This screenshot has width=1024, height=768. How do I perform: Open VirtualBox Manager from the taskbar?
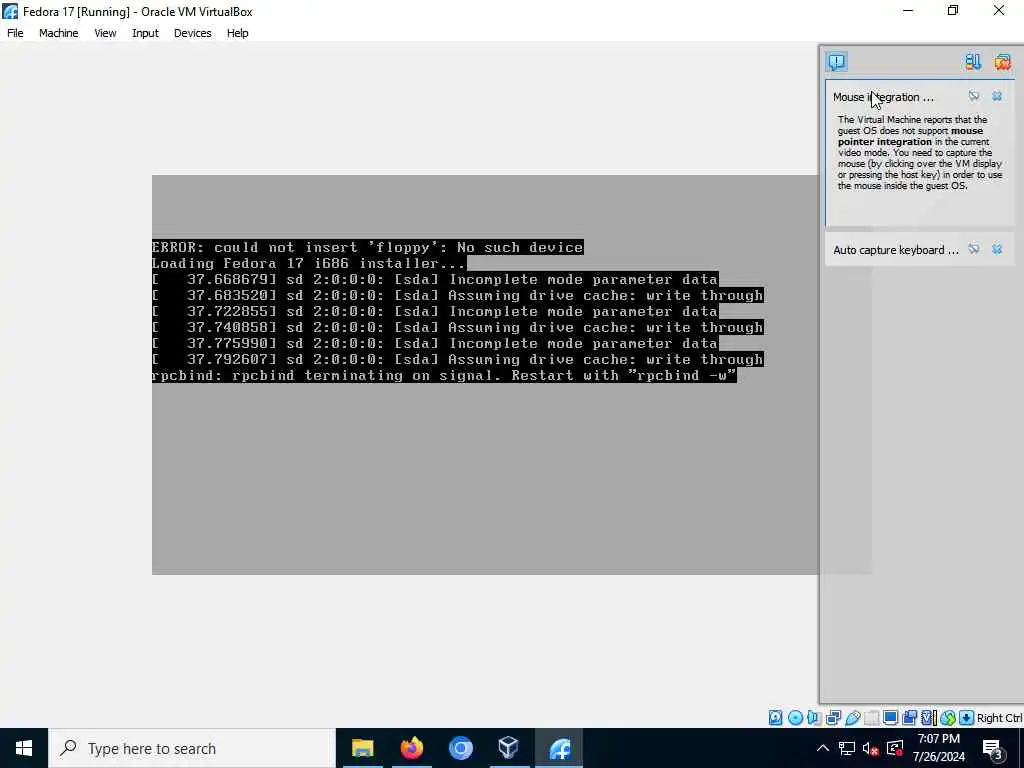(x=509, y=748)
